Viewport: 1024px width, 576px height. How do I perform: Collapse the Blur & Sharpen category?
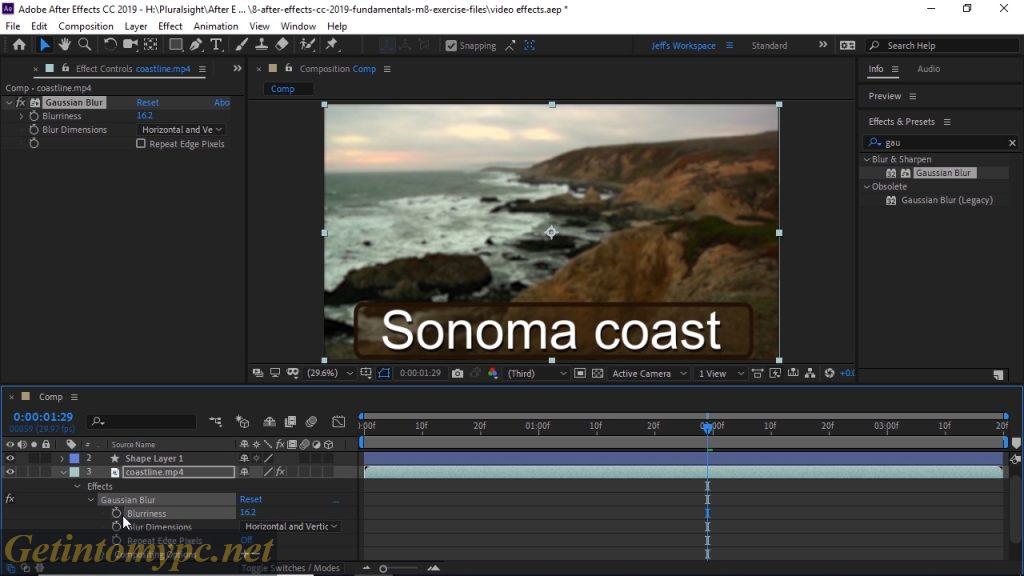click(867, 159)
